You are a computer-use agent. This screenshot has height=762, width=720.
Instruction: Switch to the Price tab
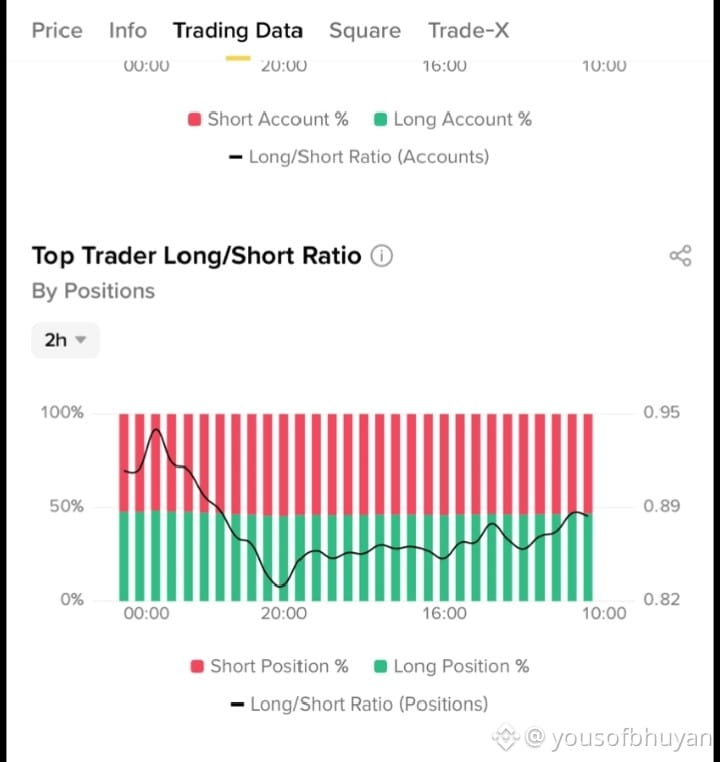(57, 31)
